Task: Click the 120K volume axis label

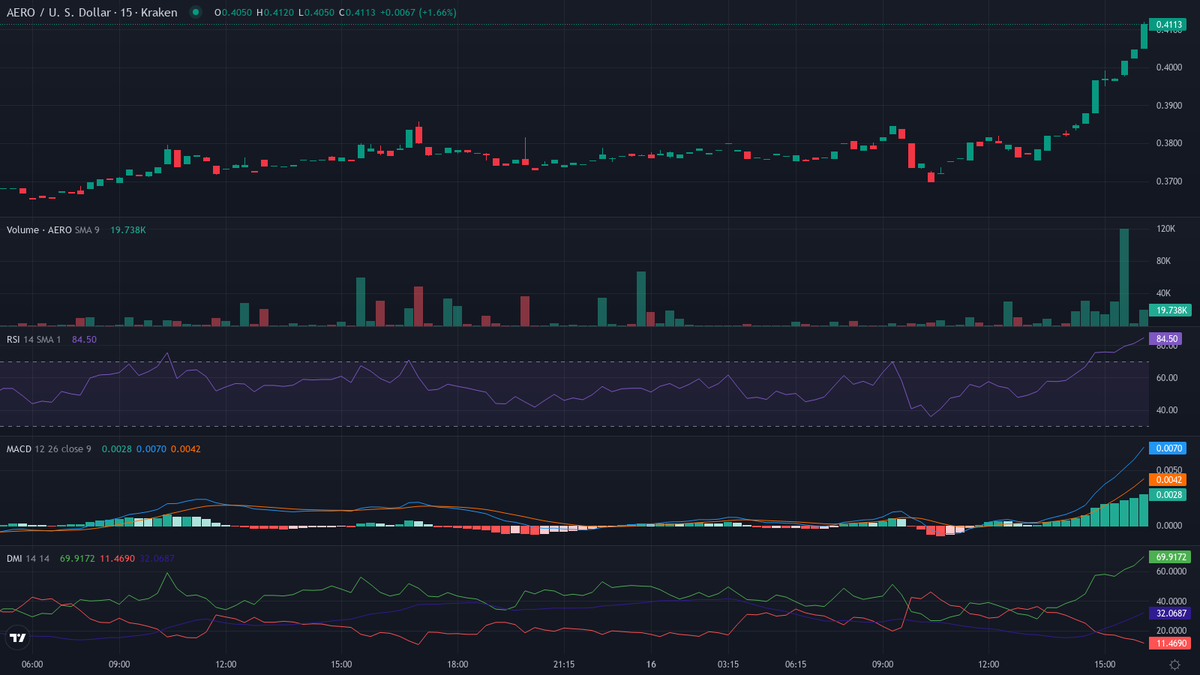Action: (1165, 229)
